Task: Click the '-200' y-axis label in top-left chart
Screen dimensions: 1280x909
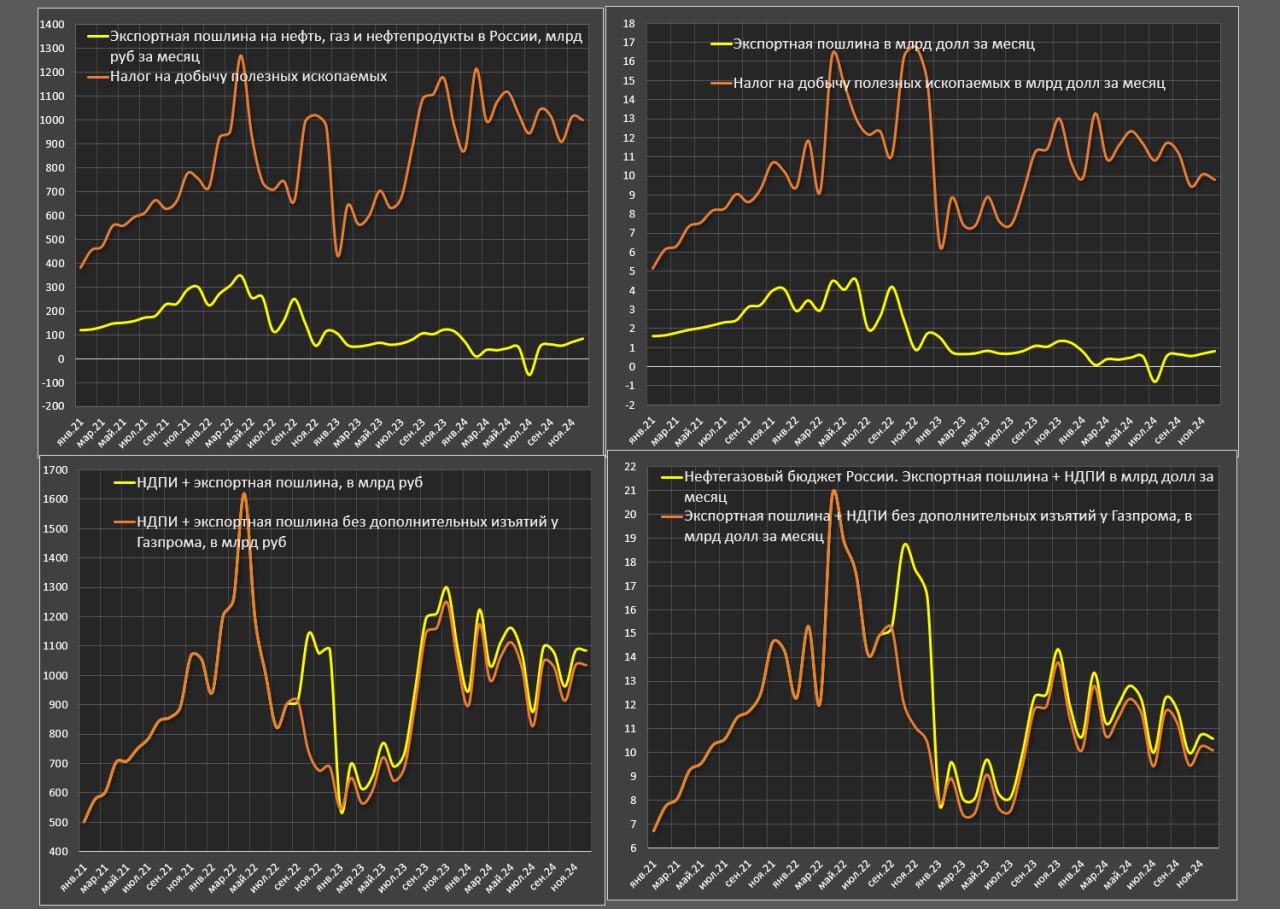Action: tap(51, 407)
